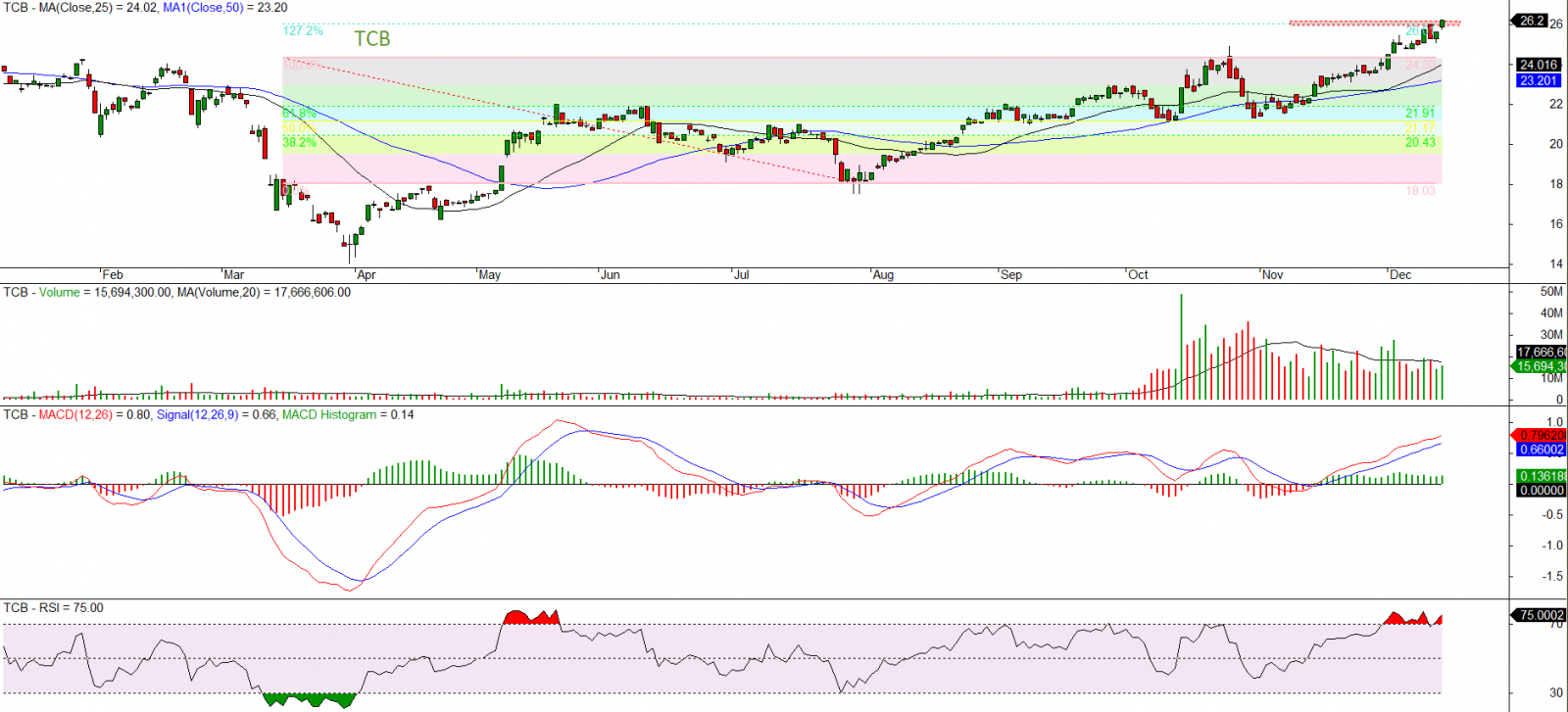Click the black 0.00000 zero line tag
1568x712 pixels.
point(1541,491)
